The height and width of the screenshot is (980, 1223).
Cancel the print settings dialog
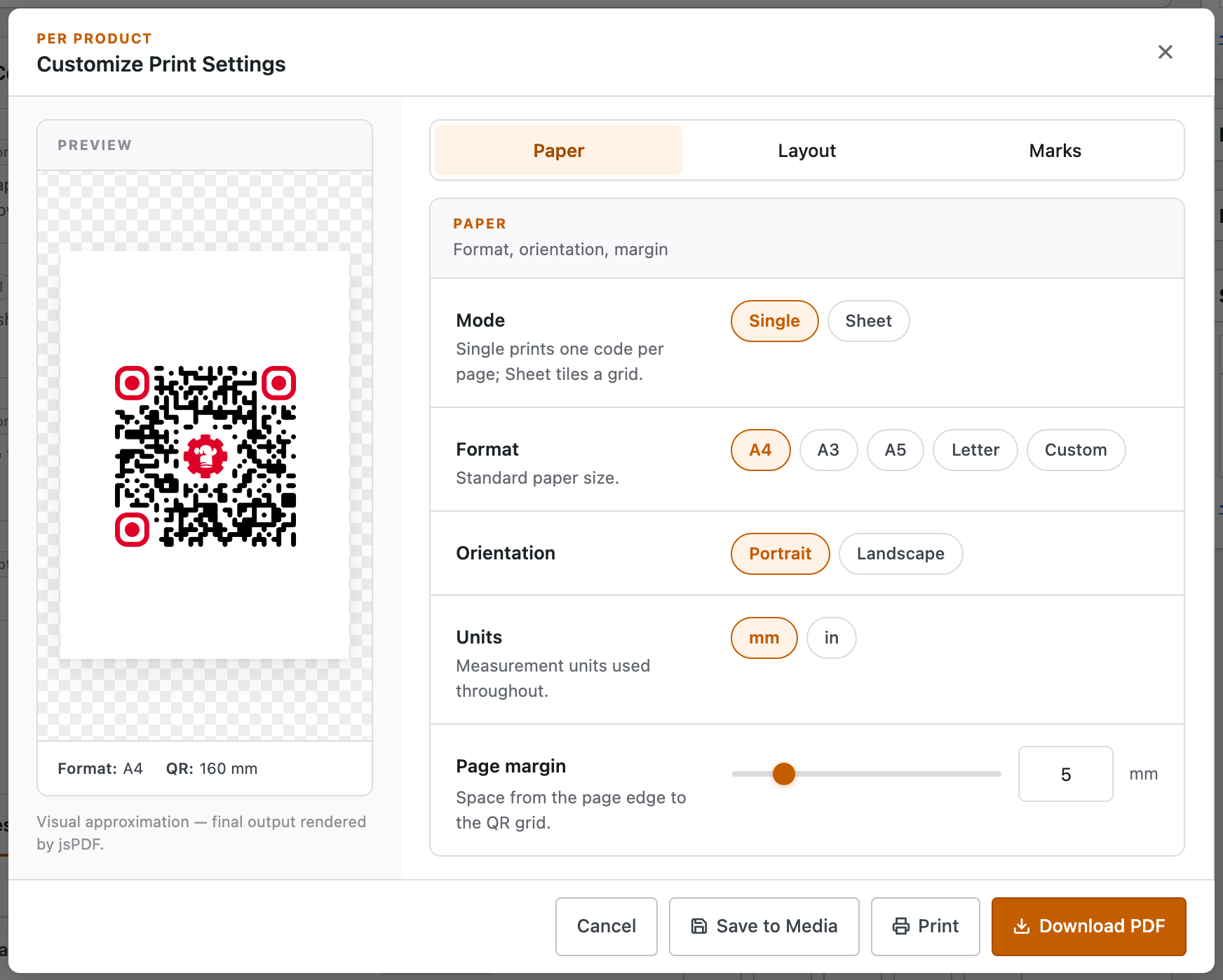point(606,926)
